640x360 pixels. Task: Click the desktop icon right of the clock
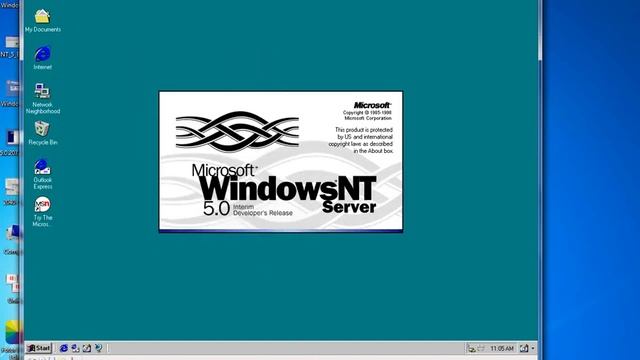click(x=524, y=349)
